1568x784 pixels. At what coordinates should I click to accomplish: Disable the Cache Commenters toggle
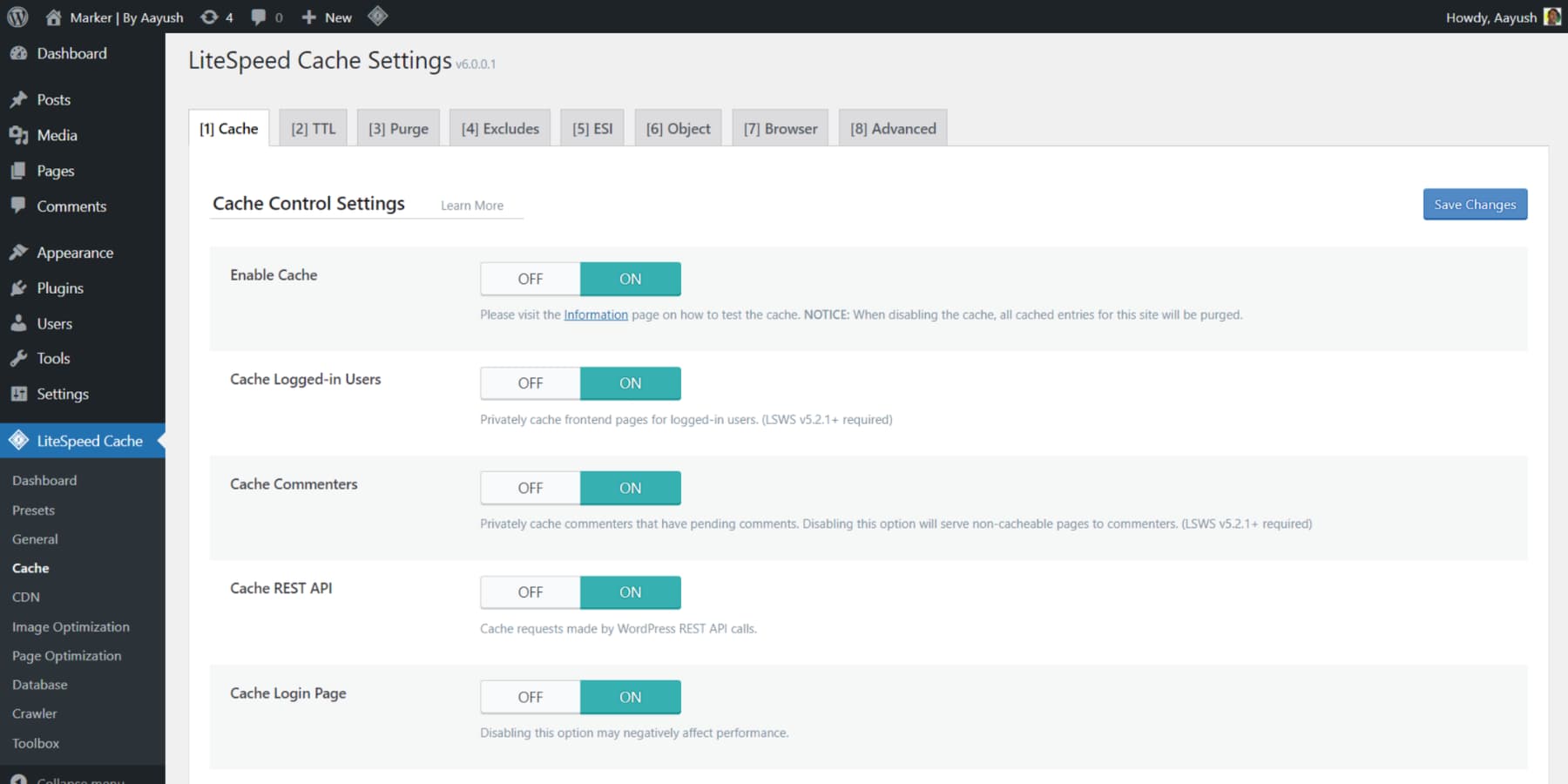(x=529, y=487)
